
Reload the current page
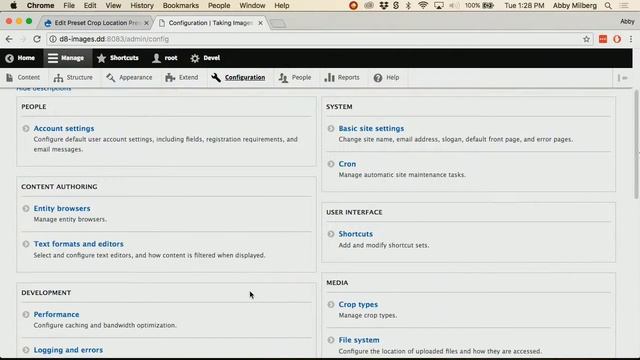point(37,39)
